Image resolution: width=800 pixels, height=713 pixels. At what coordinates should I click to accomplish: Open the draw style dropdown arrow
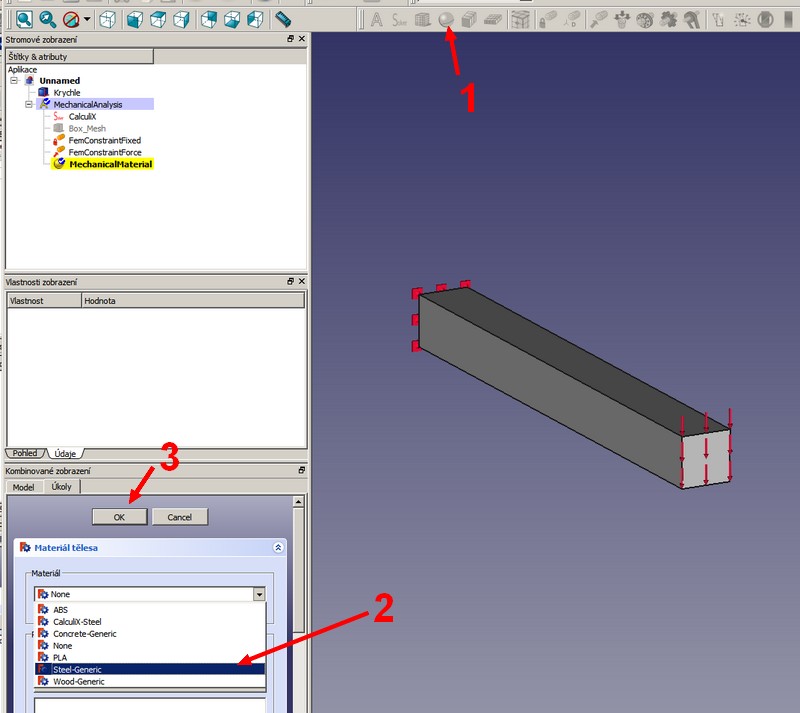pyautogui.click(x=87, y=19)
